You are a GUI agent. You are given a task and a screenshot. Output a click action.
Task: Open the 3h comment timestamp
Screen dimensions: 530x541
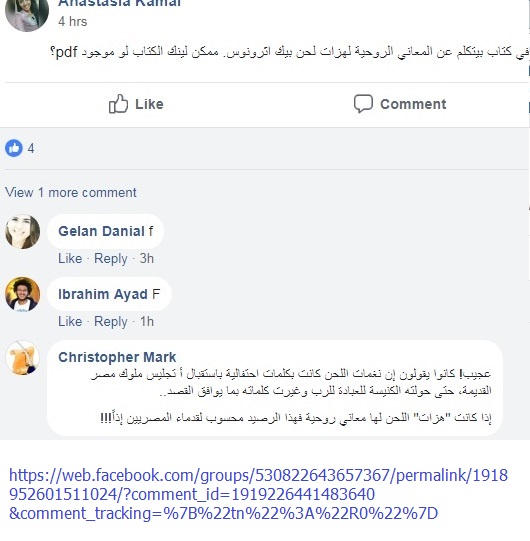coord(147,258)
